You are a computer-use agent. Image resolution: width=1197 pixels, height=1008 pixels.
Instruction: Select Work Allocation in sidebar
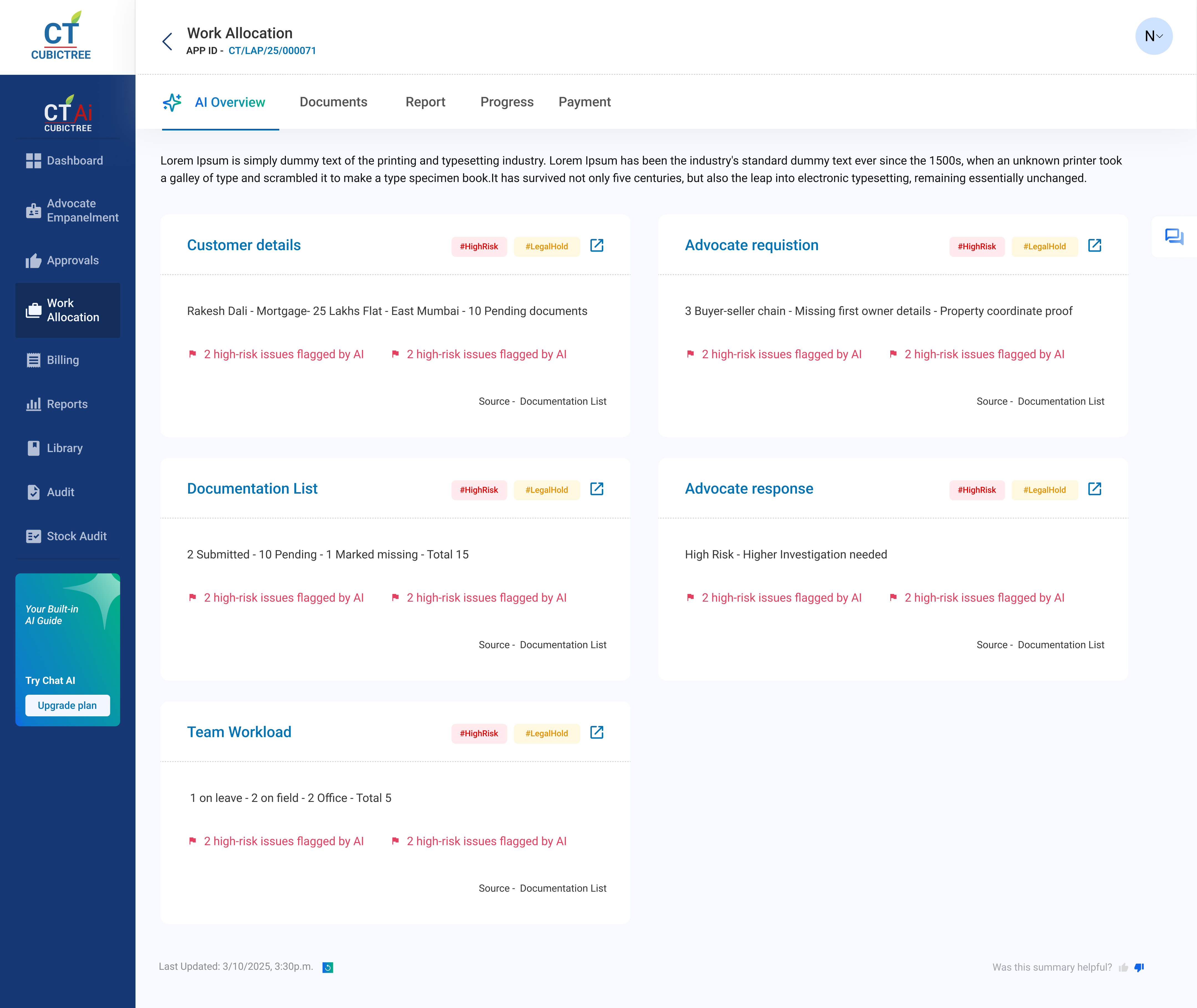coord(67,310)
